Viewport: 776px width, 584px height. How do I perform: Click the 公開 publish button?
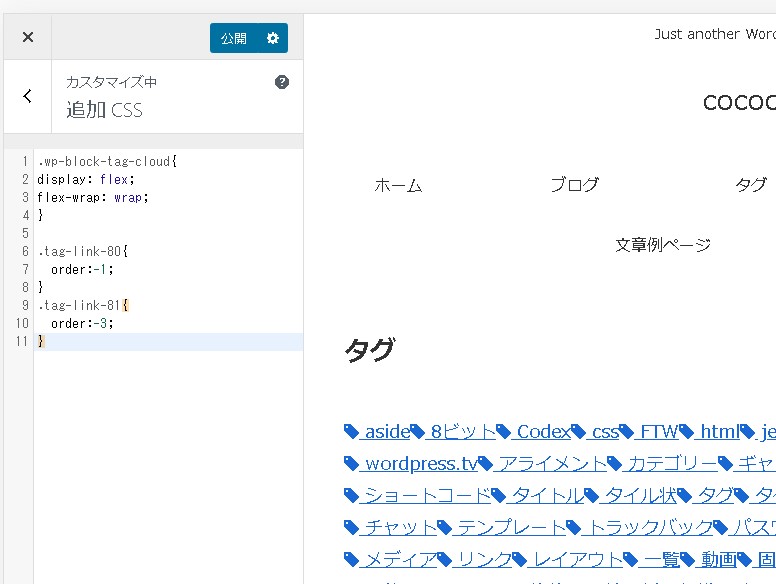(234, 38)
